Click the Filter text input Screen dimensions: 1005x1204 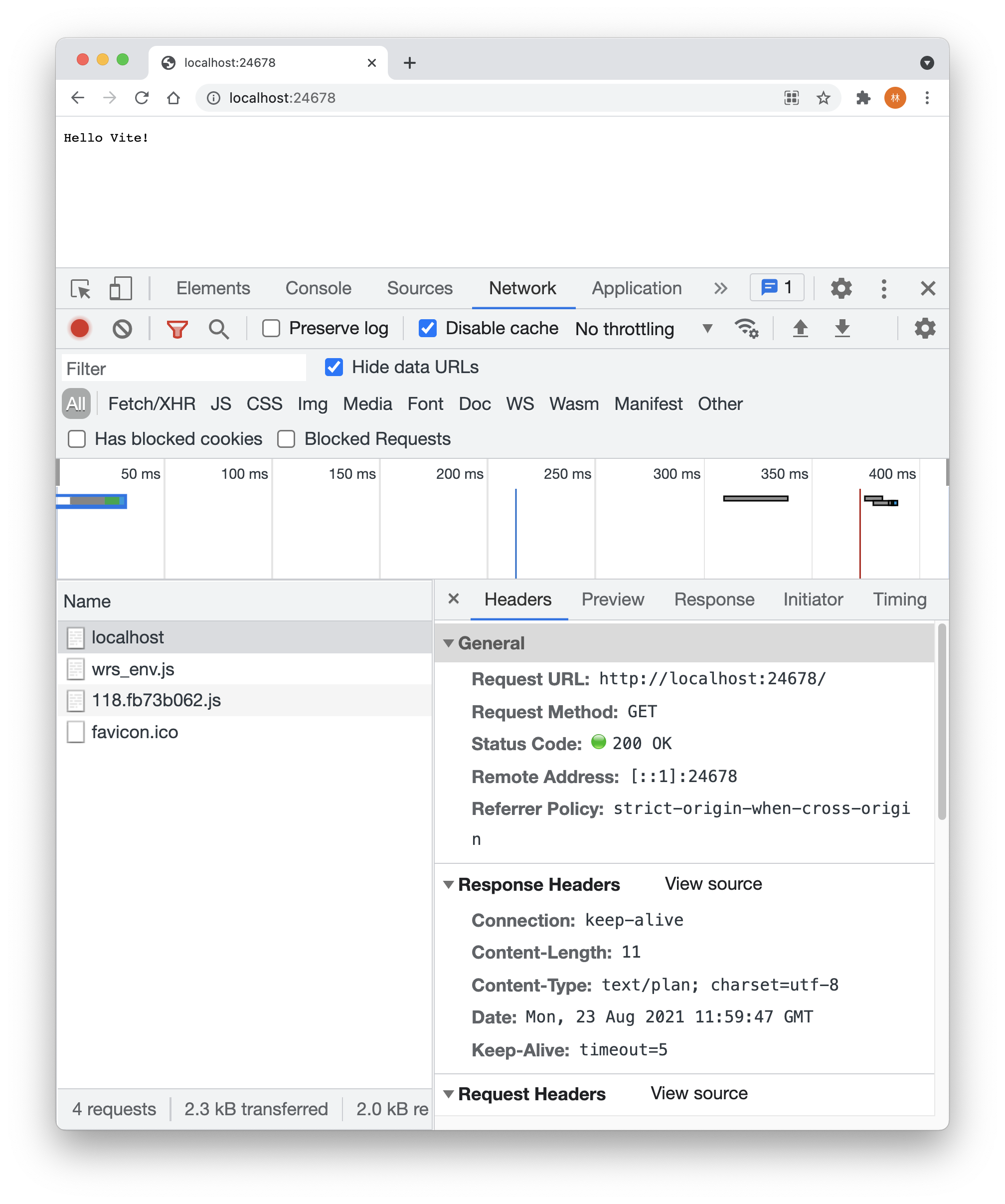click(x=183, y=368)
